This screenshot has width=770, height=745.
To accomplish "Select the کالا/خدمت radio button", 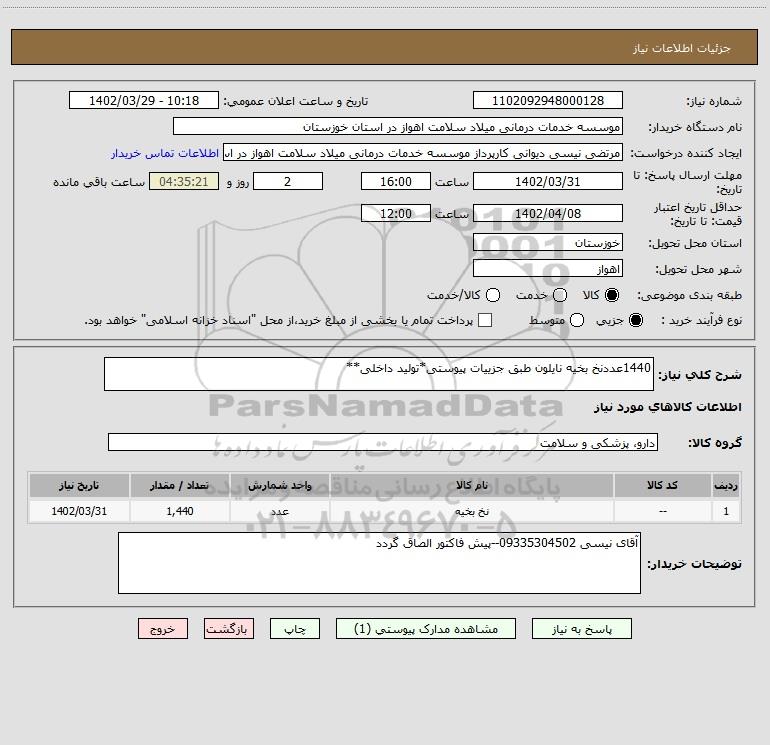I will pyautogui.click(x=493, y=295).
